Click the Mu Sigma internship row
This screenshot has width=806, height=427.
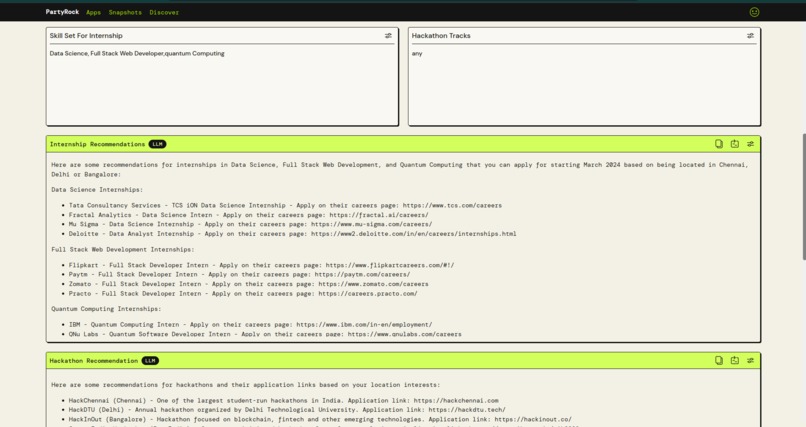pos(250,224)
